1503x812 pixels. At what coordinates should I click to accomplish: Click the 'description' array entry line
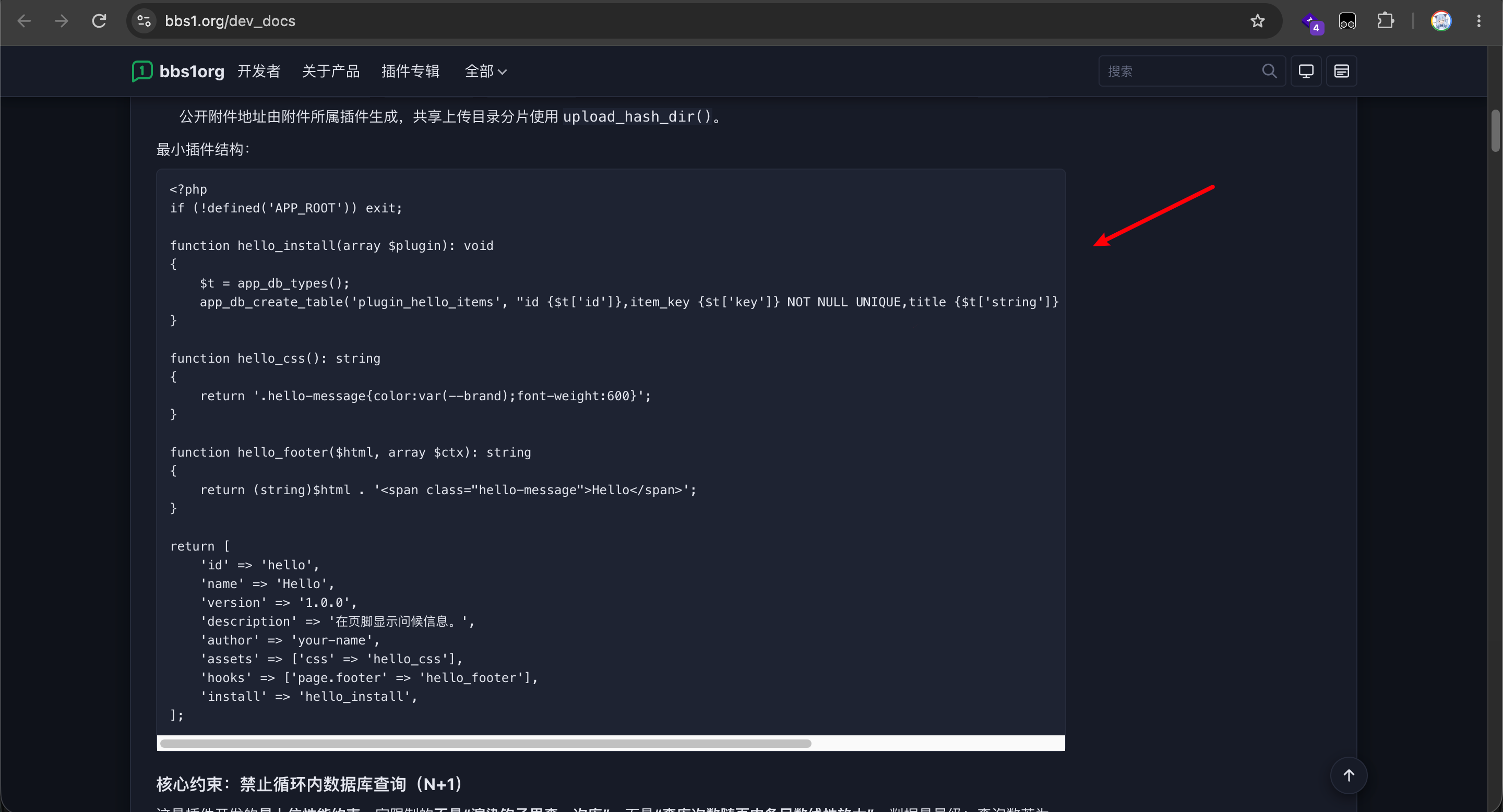337,621
